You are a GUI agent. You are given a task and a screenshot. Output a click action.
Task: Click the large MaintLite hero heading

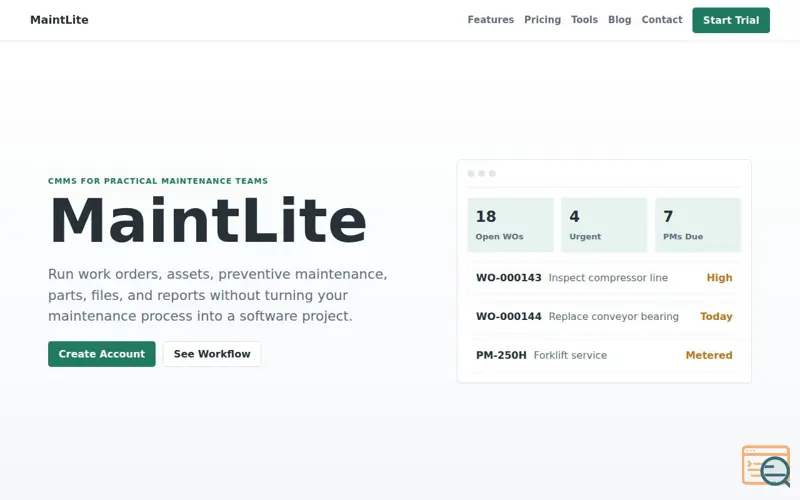[208, 221]
